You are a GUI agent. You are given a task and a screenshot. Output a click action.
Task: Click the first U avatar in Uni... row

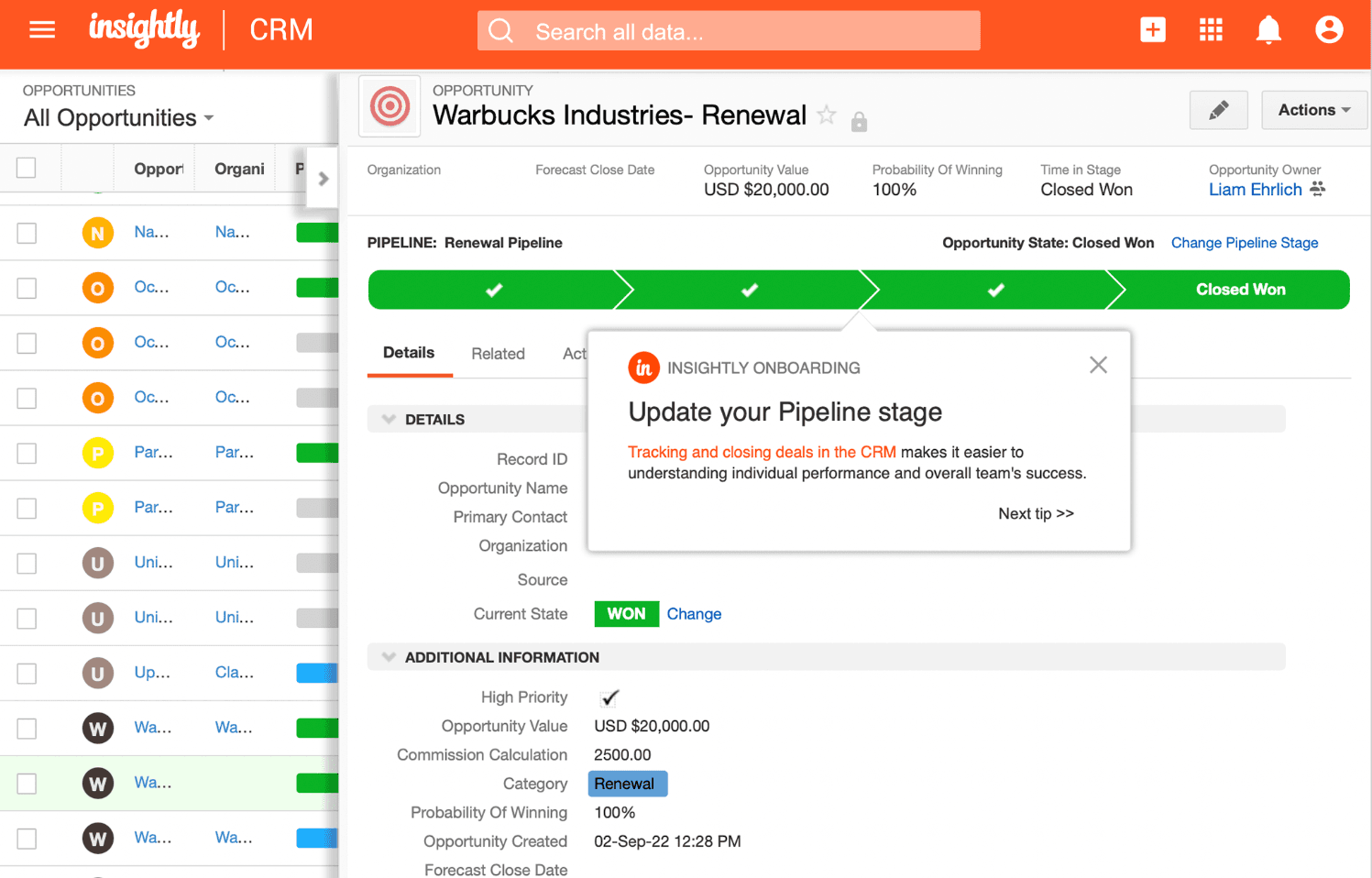click(x=97, y=563)
